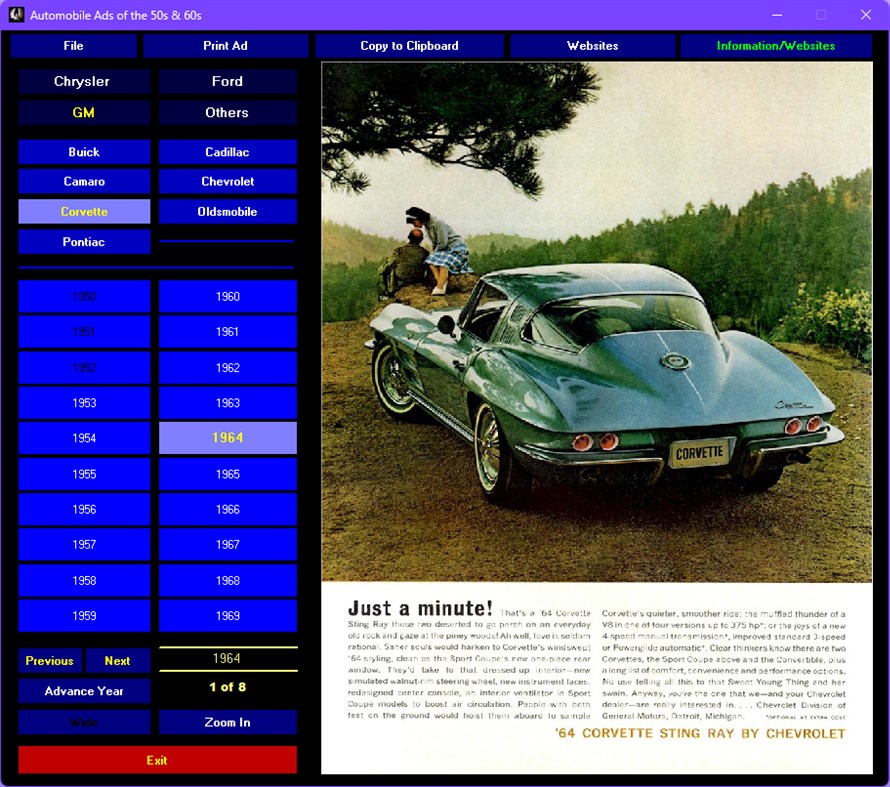Click Advance Year
The image size is (890, 787).
[x=84, y=691]
